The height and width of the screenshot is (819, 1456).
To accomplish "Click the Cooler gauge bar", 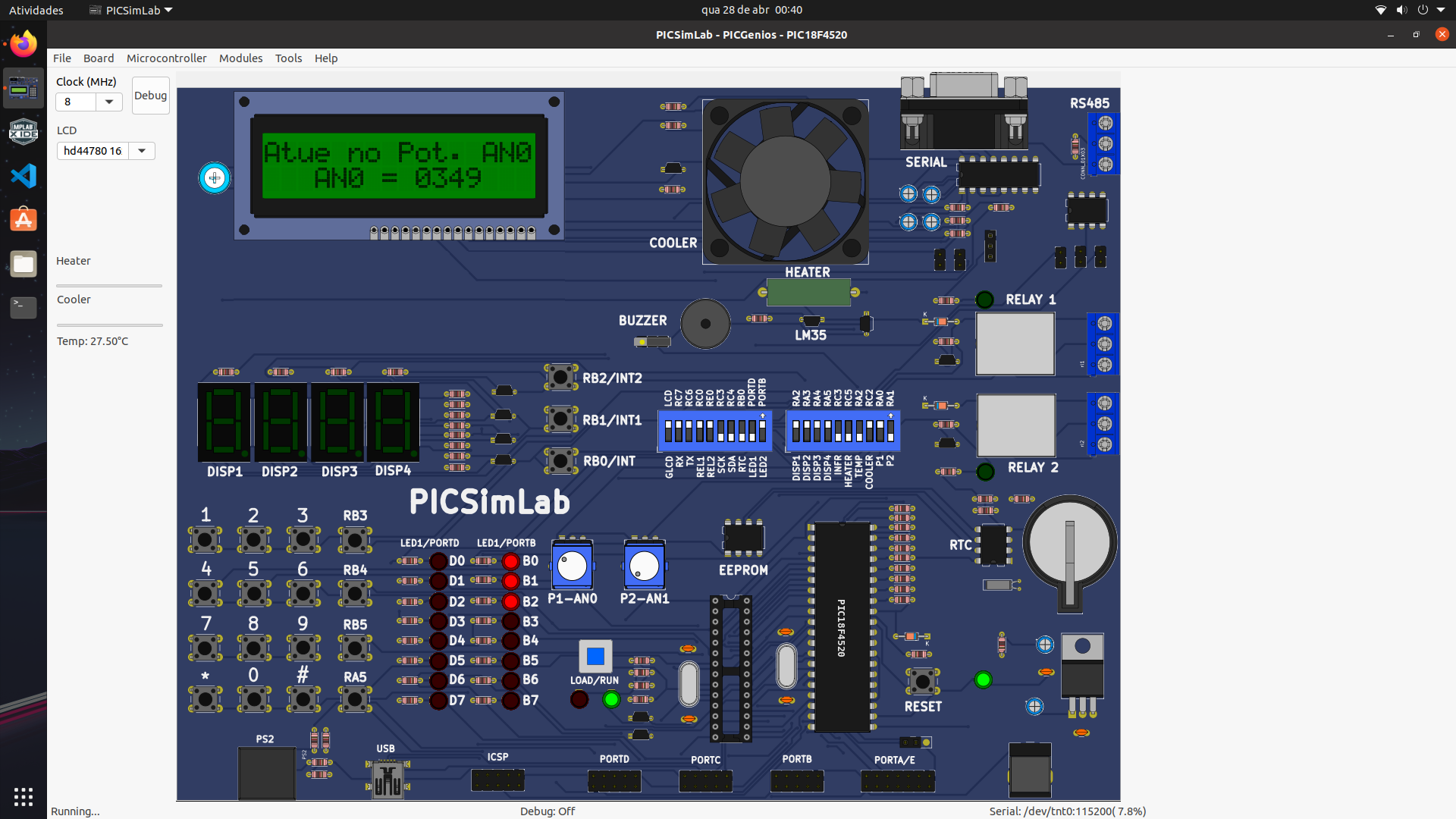I will click(109, 325).
